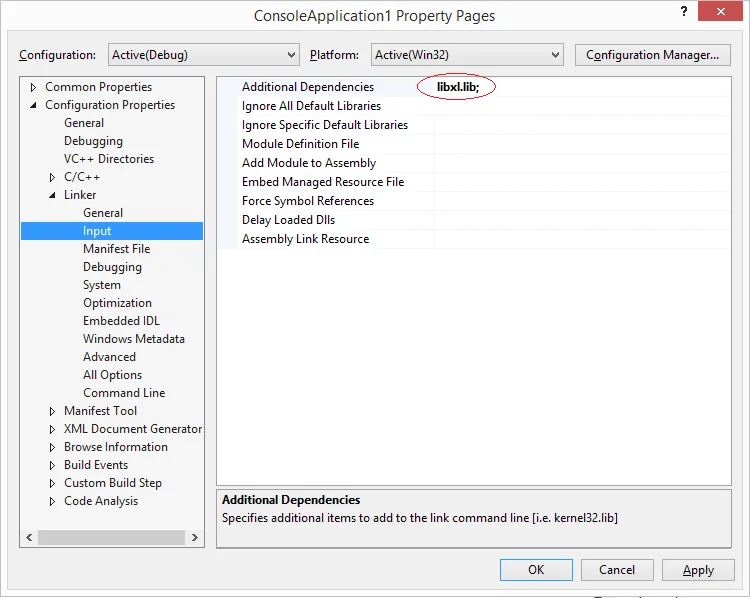This screenshot has width=750, height=598.
Task: Select VC++ Directories in the tree
Action: click(109, 159)
